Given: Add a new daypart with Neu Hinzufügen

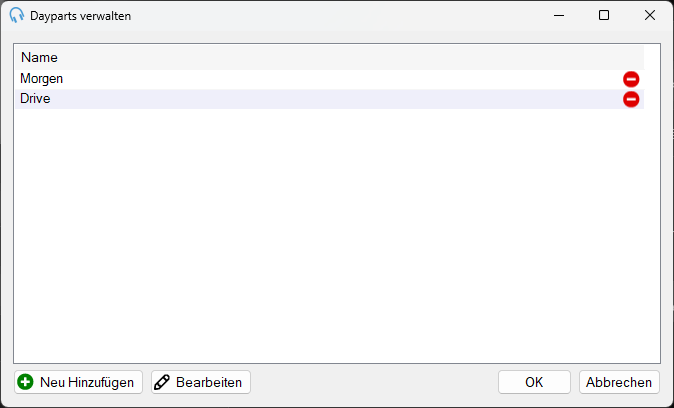Looking at the screenshot, I should point(78,382).
